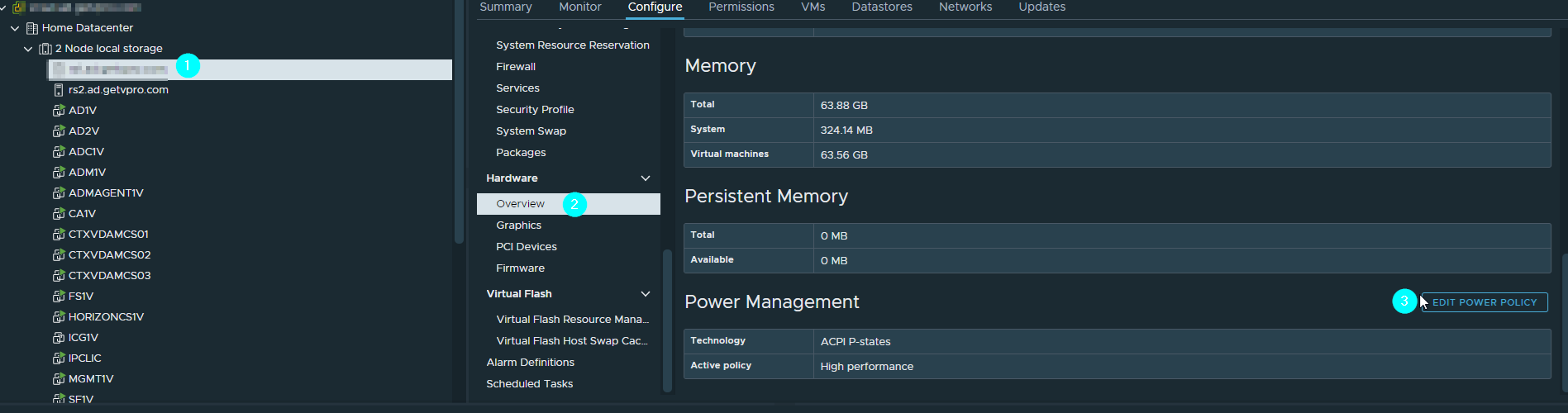Click the VM icon next to ADMAGENT1V
The height and width of the screenshot is (413, 1568).
(x=59, y=192)
